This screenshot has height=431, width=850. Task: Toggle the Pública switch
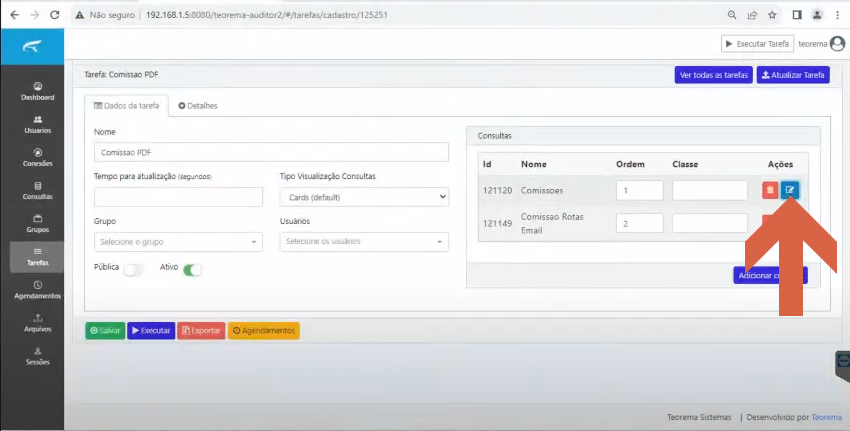coord(133,270)
